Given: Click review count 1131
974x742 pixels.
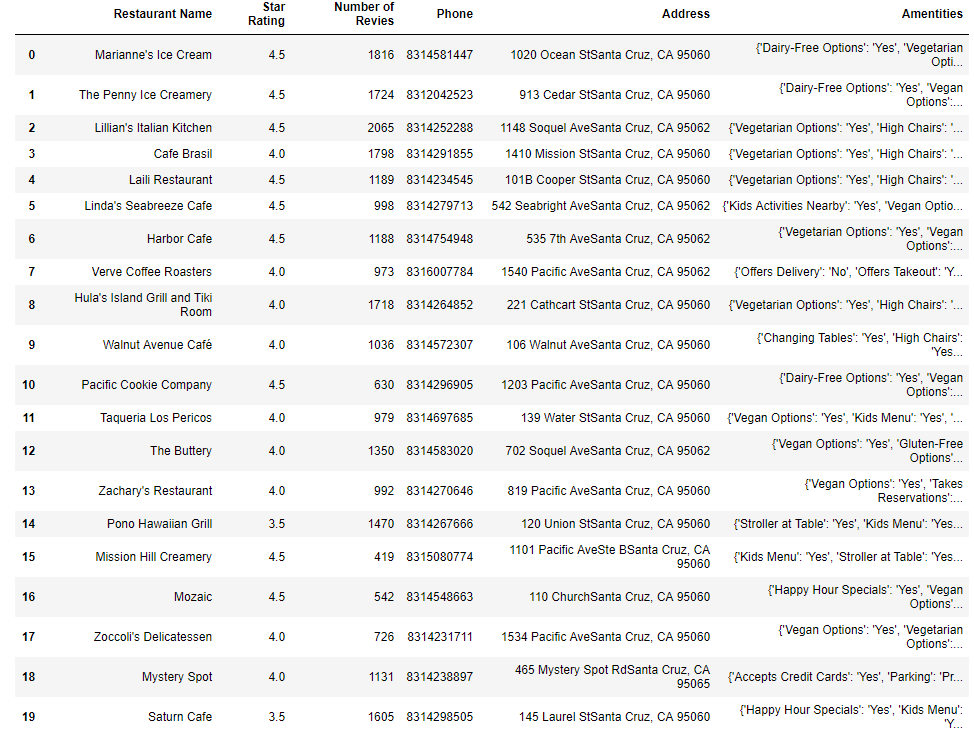Looking at the screenshot, I should pyautogui.click(x=381, y=677).
